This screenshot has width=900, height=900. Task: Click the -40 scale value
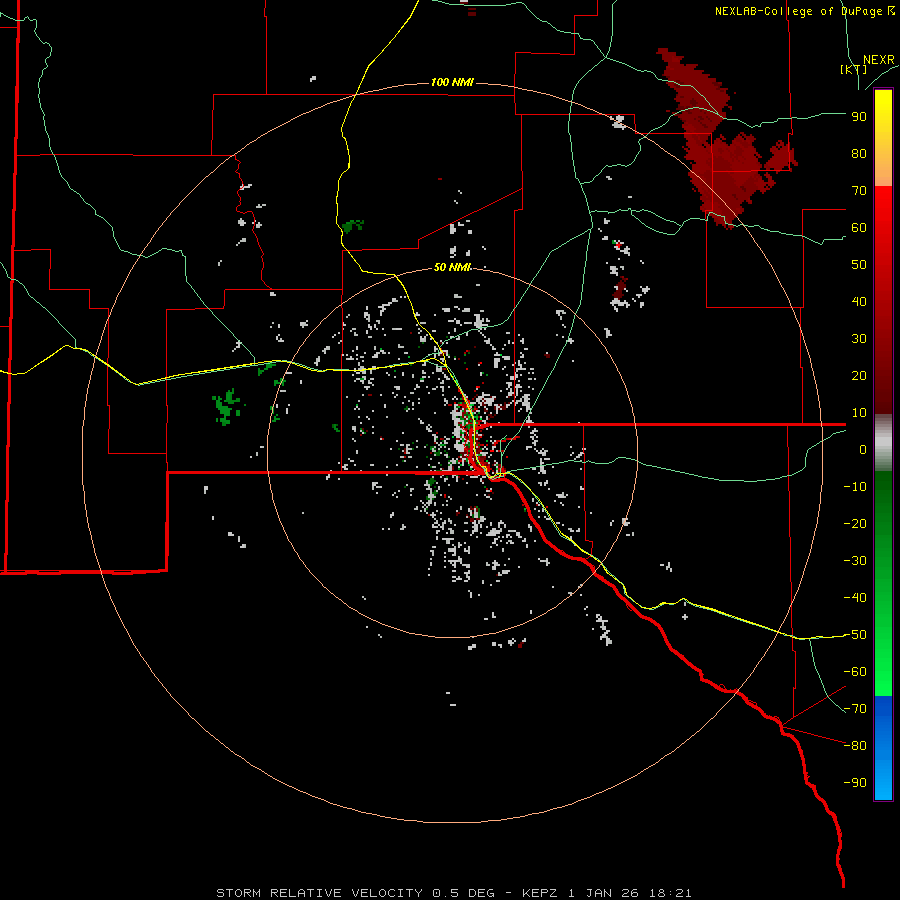tap(855, 598)
